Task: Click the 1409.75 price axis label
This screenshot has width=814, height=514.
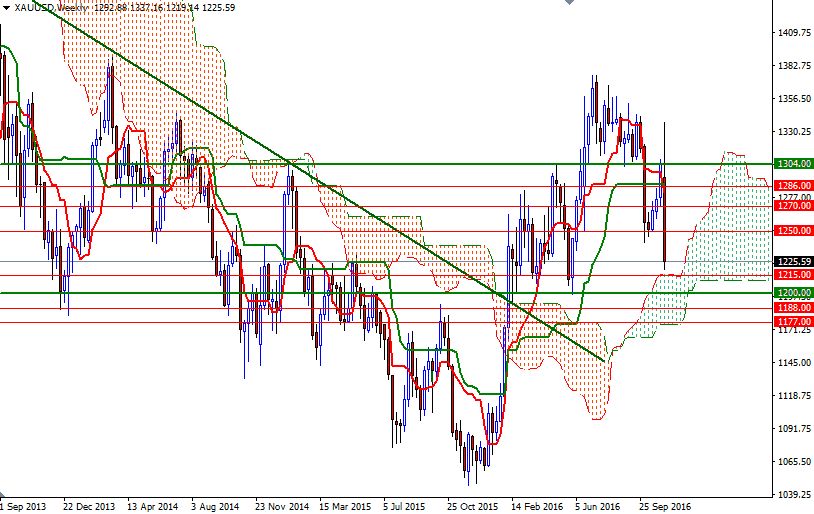Action: pos(794,33)
